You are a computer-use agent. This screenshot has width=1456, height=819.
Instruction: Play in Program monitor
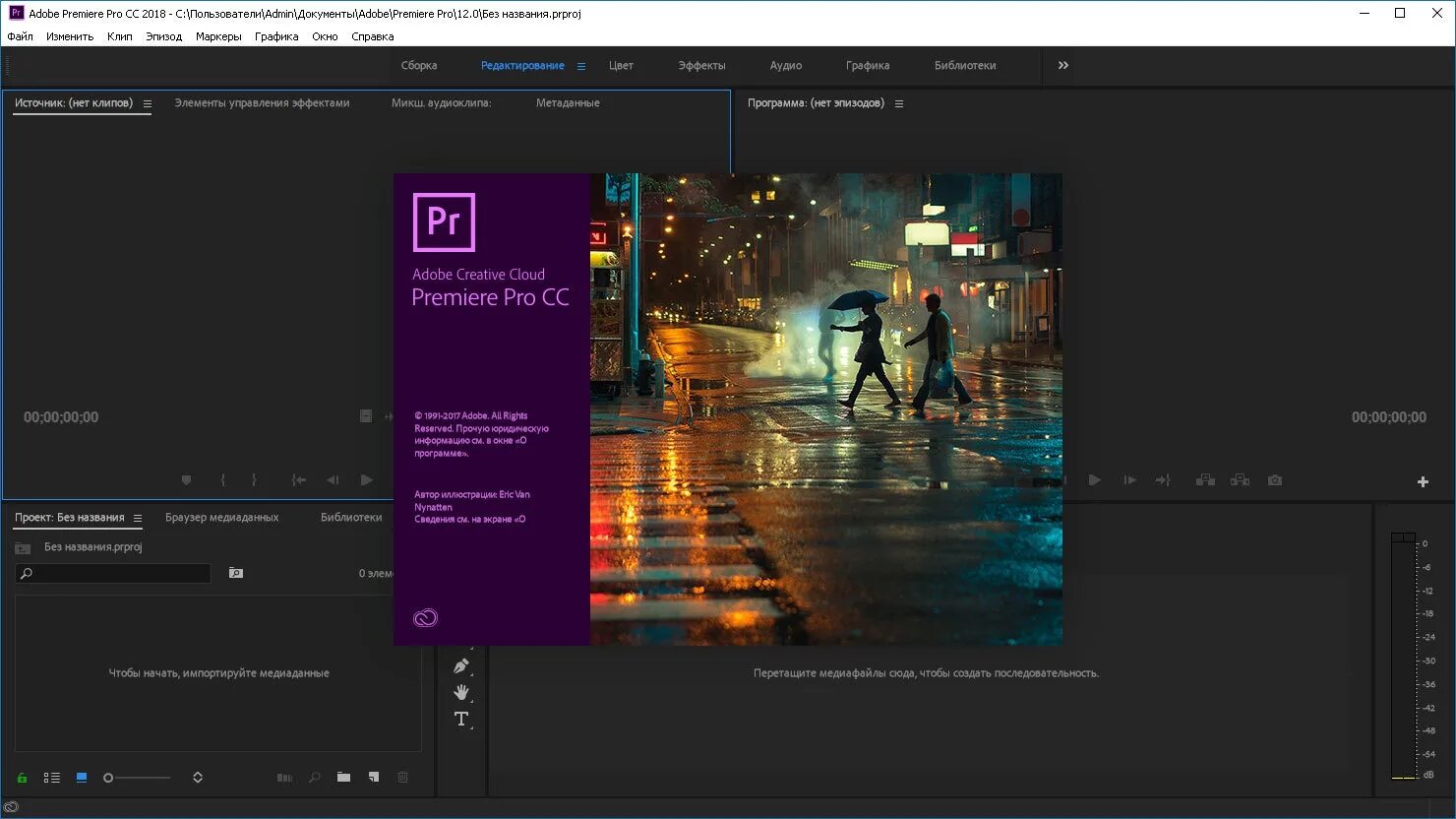click(1094, 480)
